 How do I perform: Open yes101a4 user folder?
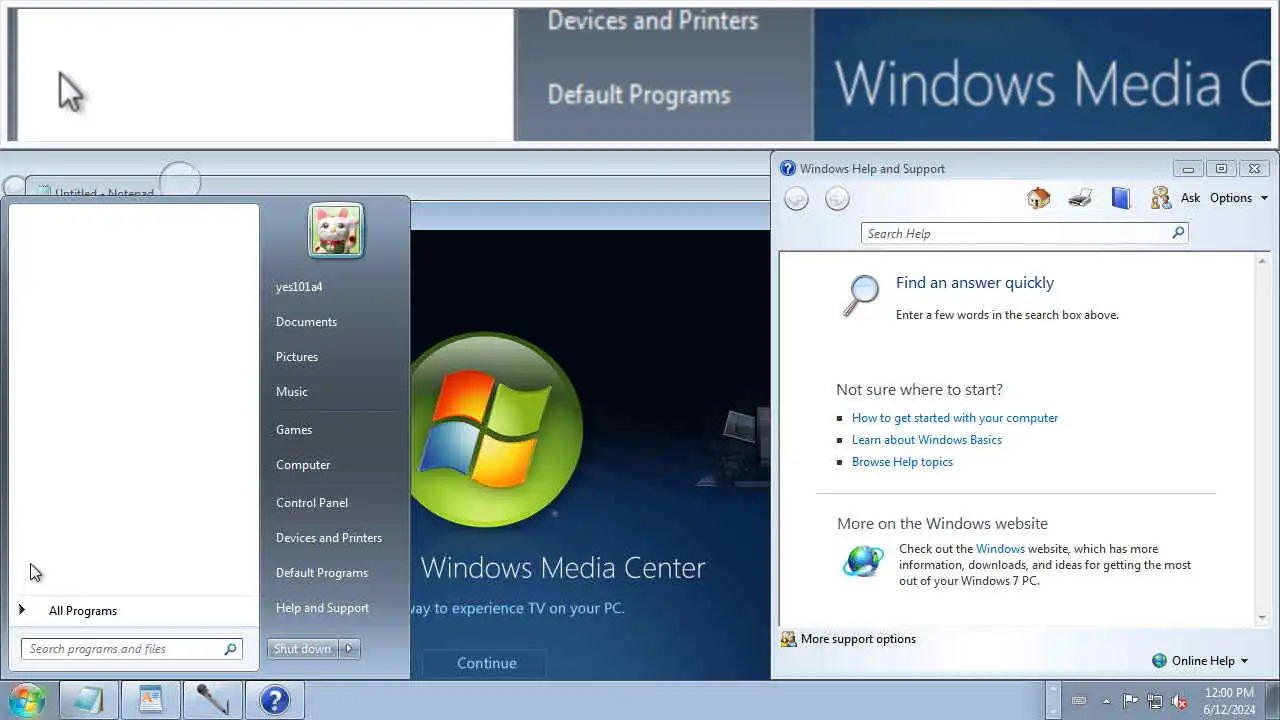[299, 287]
